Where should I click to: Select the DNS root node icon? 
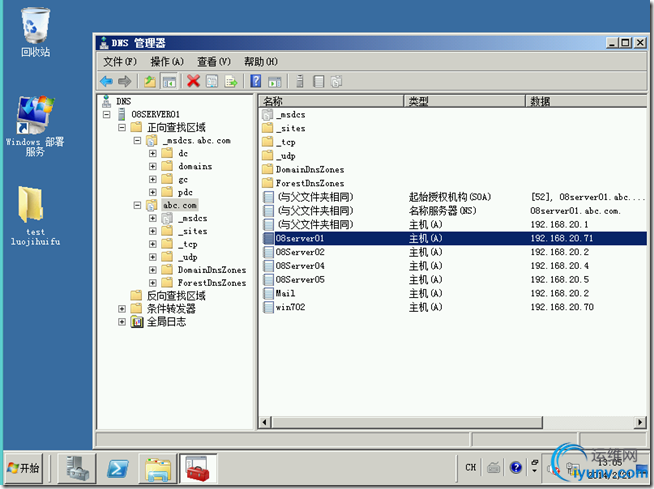[107, 101]
